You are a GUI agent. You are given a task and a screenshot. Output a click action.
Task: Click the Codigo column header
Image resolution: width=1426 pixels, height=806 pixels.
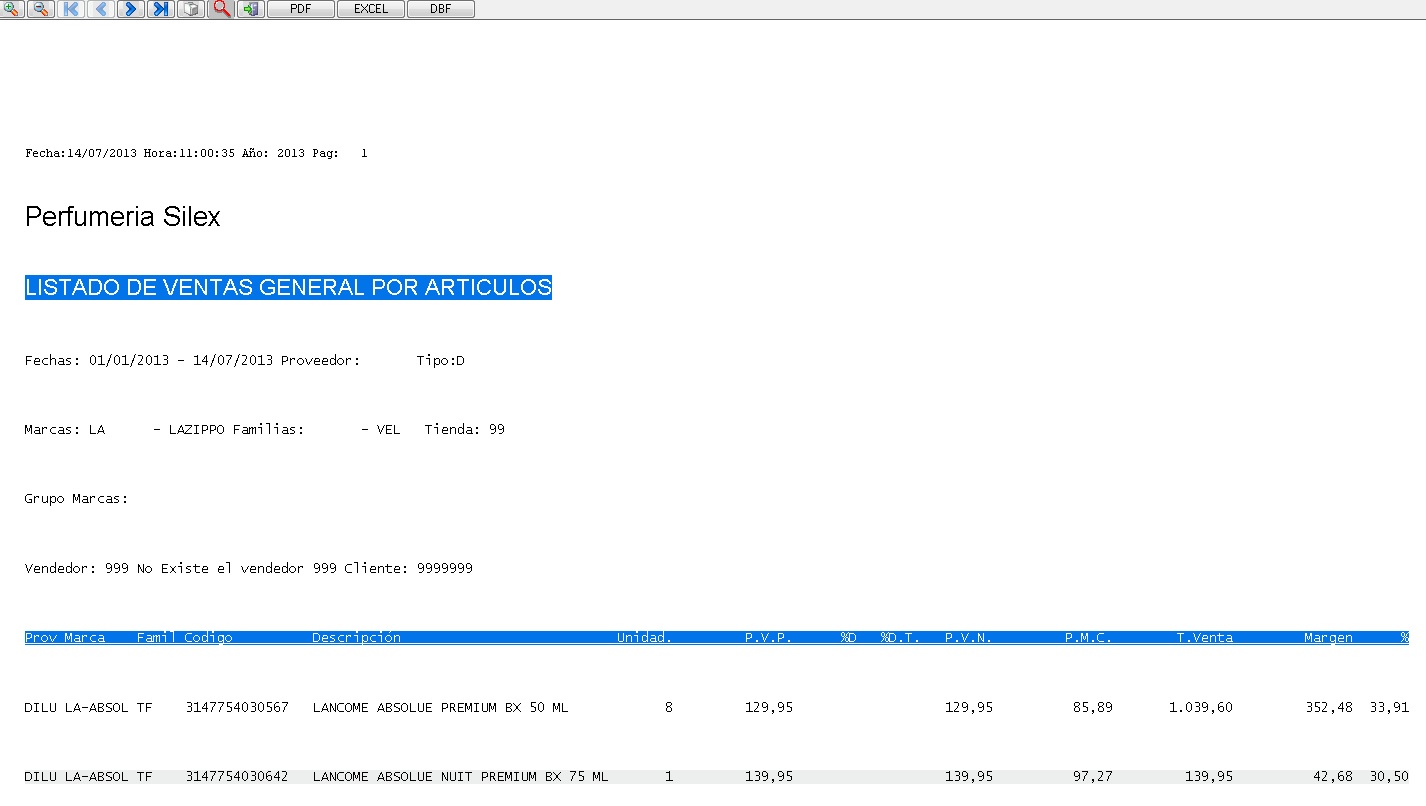pos(208,638)
